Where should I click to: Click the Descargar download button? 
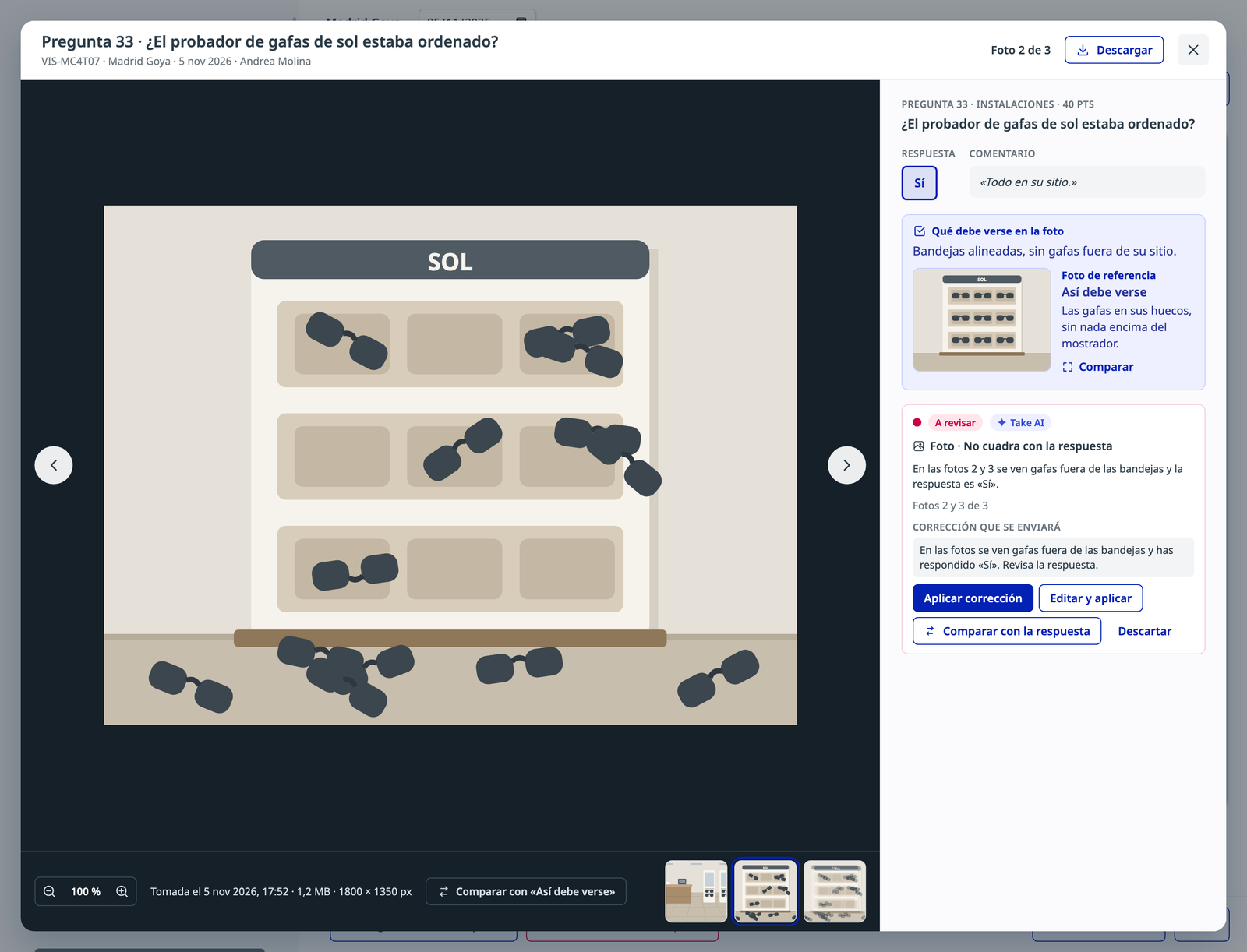(1114, 50)
